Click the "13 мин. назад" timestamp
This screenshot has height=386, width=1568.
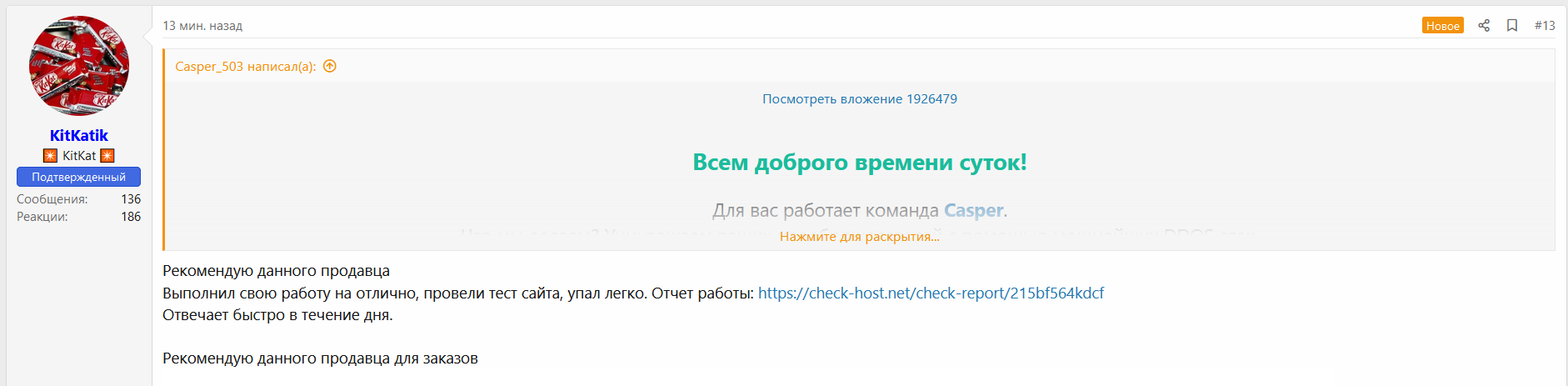pos(202,26)
